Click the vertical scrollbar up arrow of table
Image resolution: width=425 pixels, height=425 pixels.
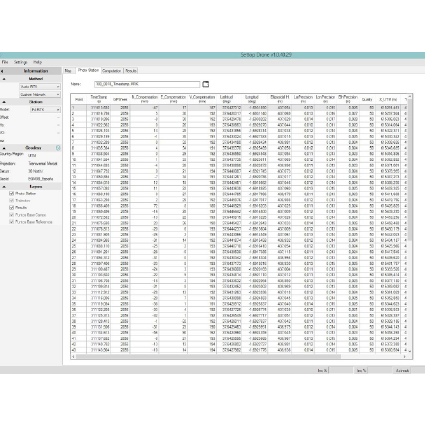pos(410,96)
